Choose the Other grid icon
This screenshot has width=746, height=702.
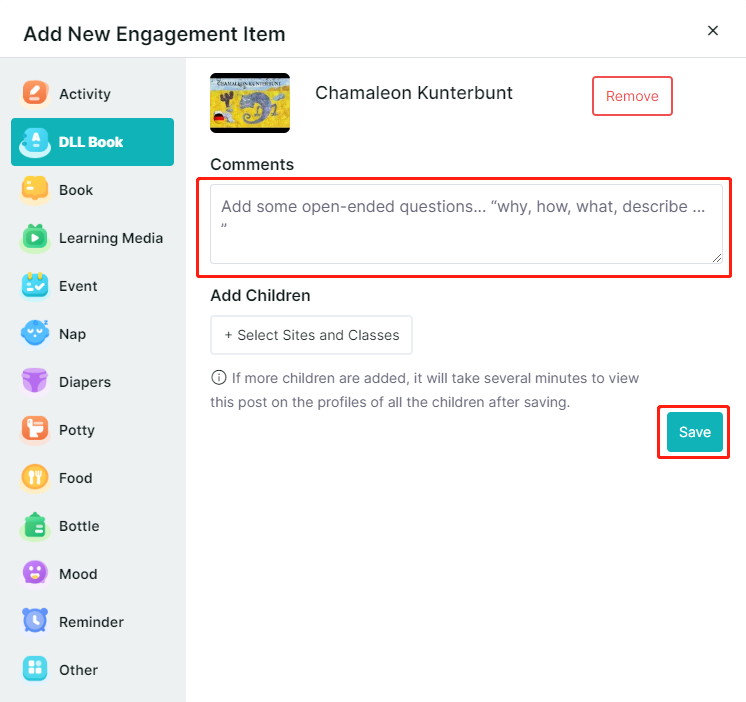tap(35, 669)
